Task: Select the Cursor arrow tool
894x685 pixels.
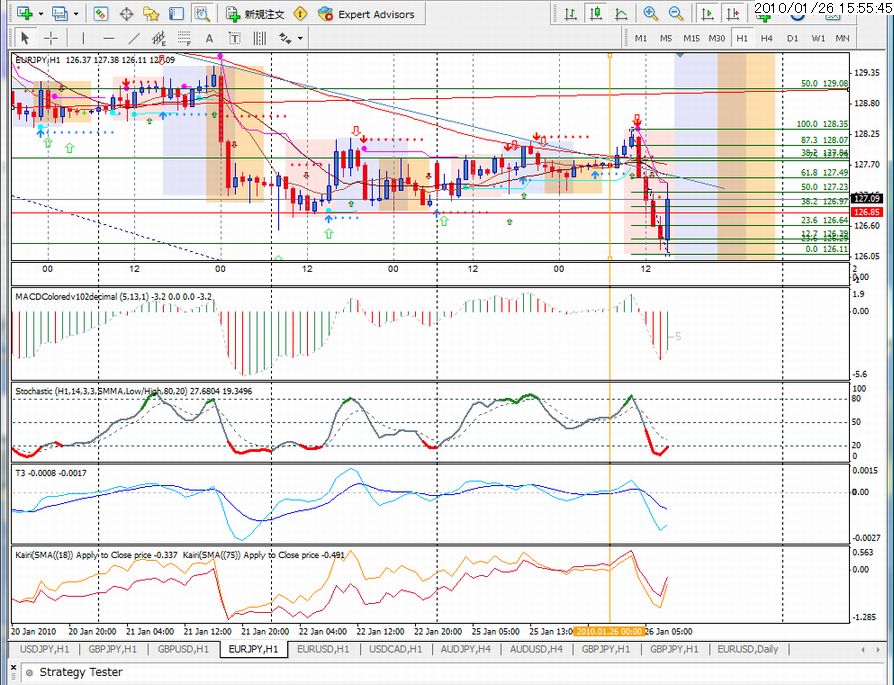Action: tap(25, 38)
